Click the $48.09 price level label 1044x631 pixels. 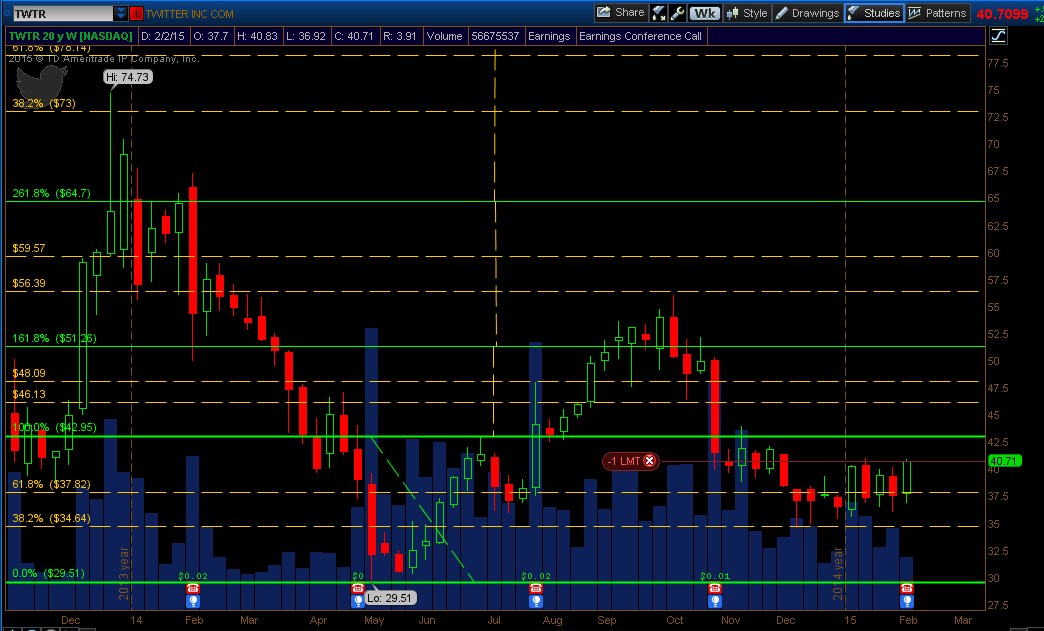(x=29, y=373)
